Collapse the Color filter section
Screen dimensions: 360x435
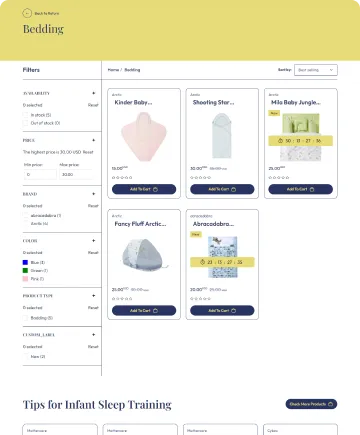pyautogui.click(x=94, y=240)
